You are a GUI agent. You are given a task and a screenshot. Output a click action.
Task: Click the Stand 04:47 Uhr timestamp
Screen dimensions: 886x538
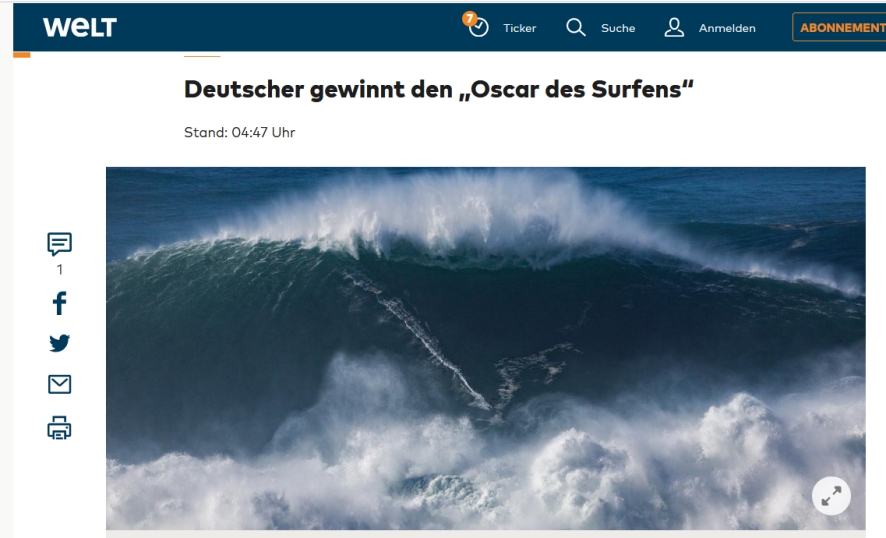click(240, 132)
